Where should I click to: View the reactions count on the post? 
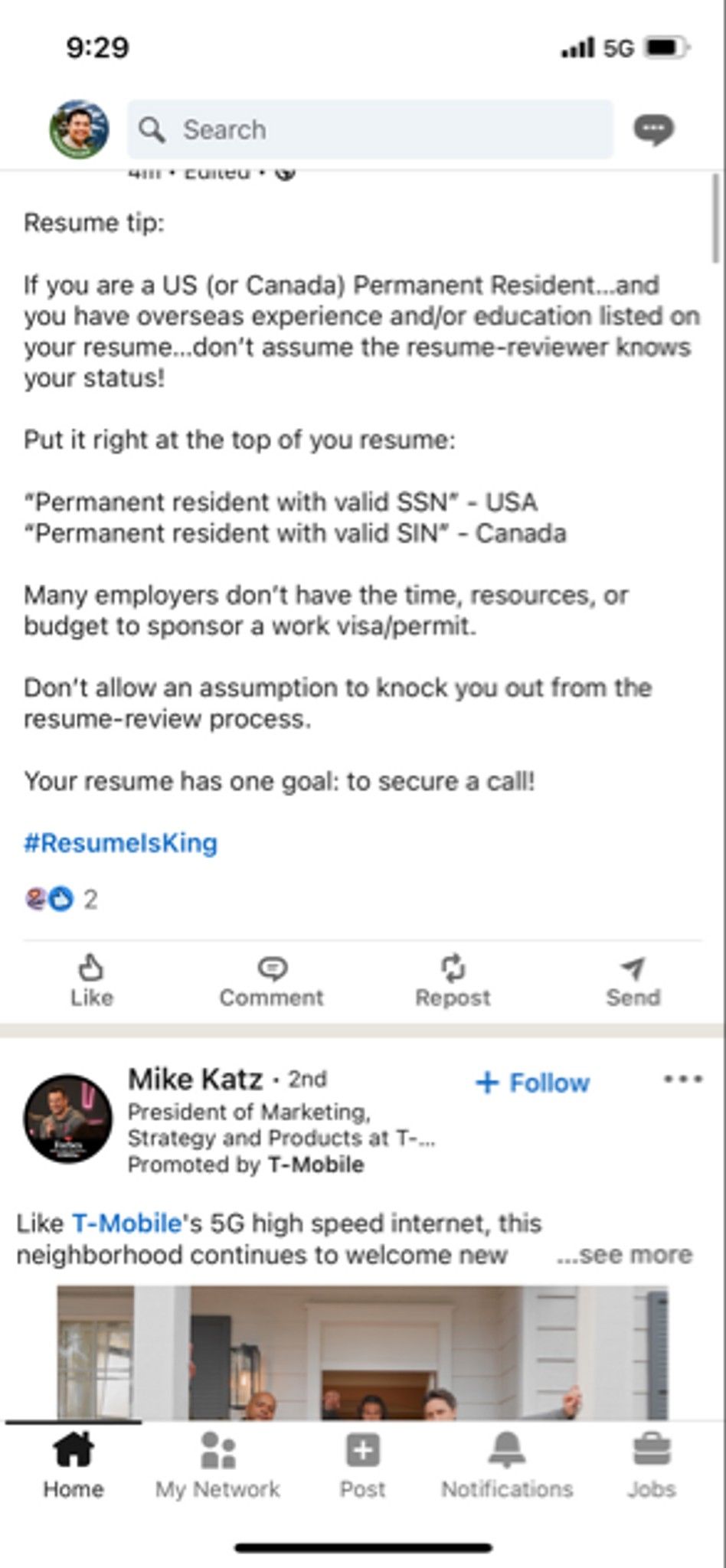pyautogui.click(x=61, y=899)
